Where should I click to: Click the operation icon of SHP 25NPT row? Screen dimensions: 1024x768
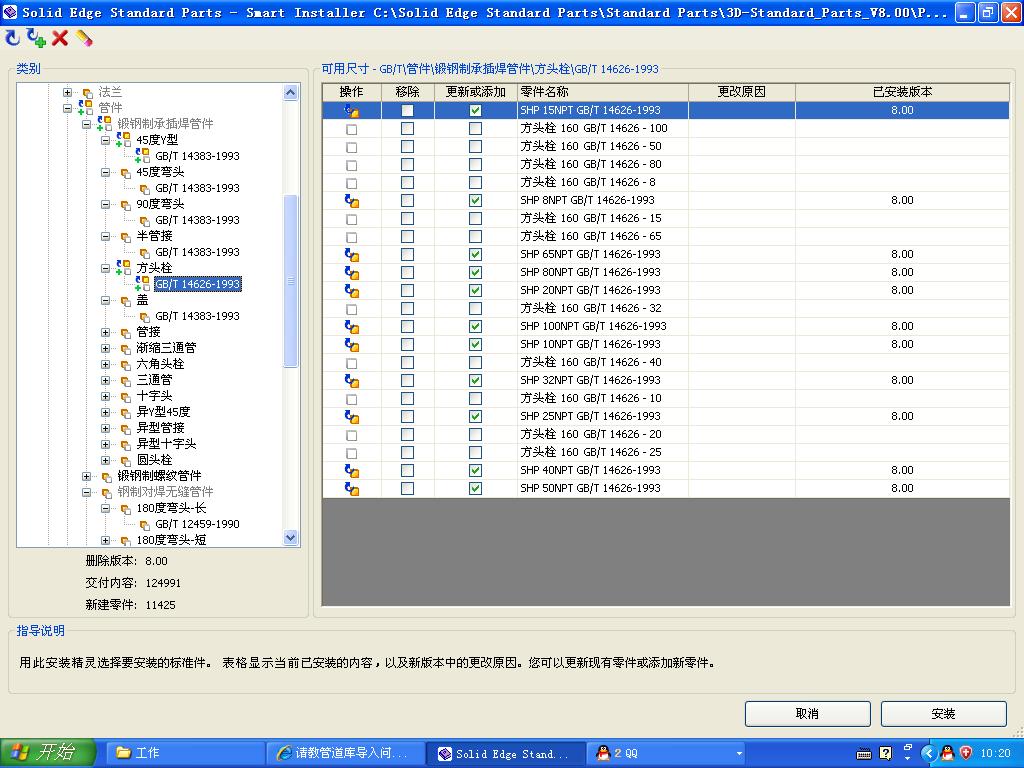coord(352,417)
